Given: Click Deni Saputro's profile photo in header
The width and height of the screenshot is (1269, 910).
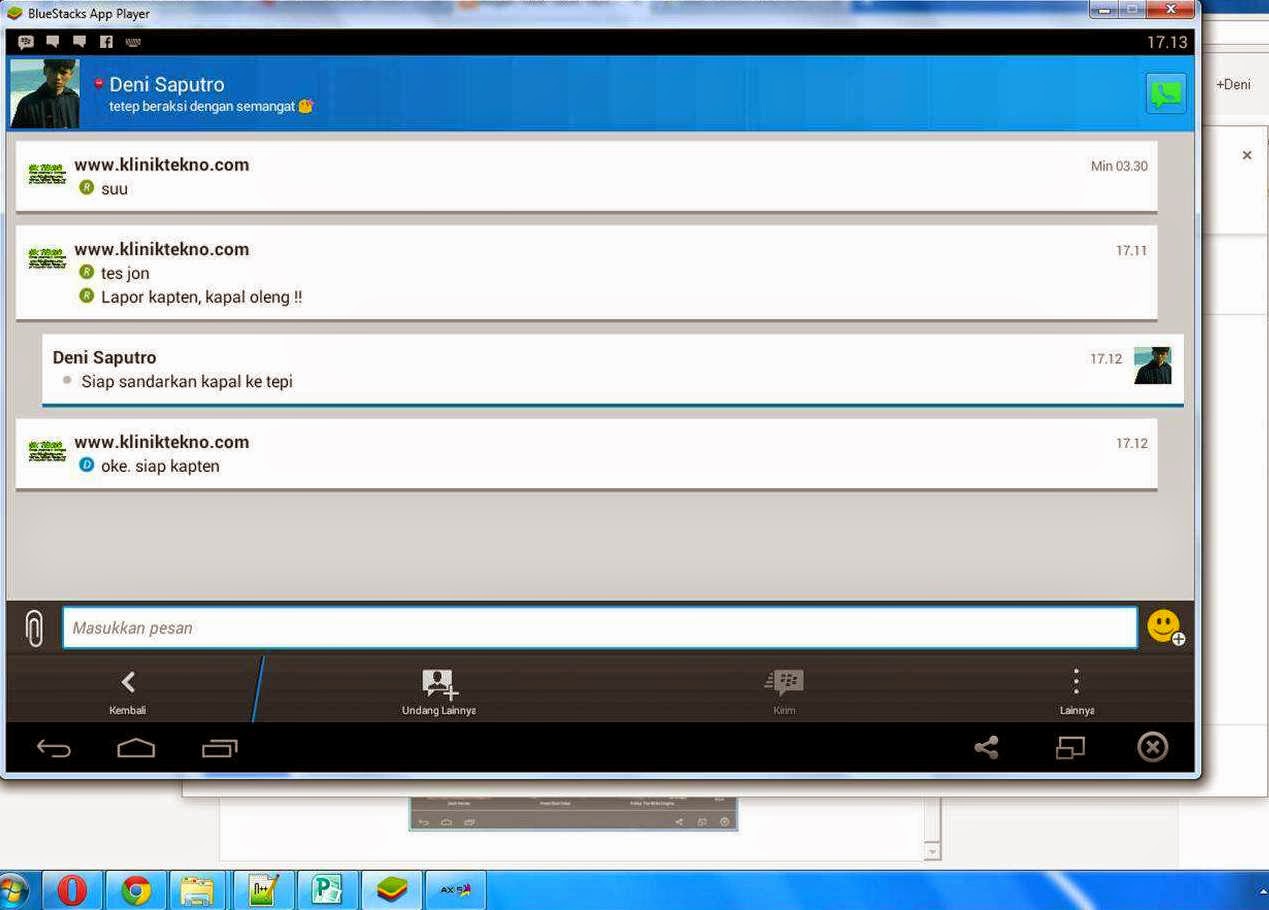Looking at the screenshot, I should pos(45,93).
